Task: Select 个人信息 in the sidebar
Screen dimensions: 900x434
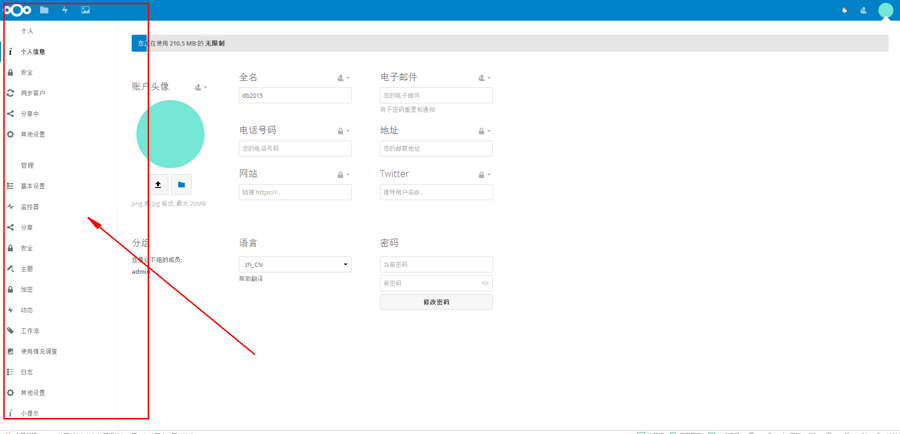Action: click(33, 52)
